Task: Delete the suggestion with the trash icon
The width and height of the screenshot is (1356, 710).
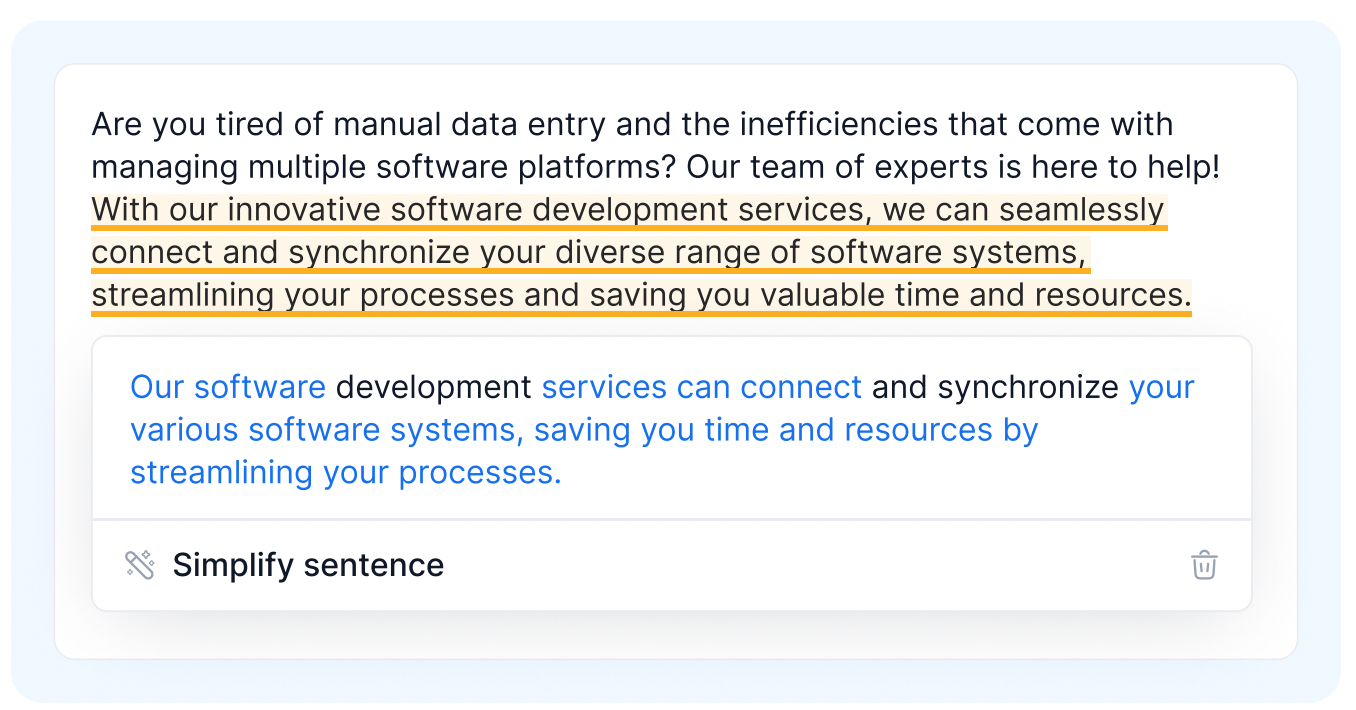Action: 1204,565
